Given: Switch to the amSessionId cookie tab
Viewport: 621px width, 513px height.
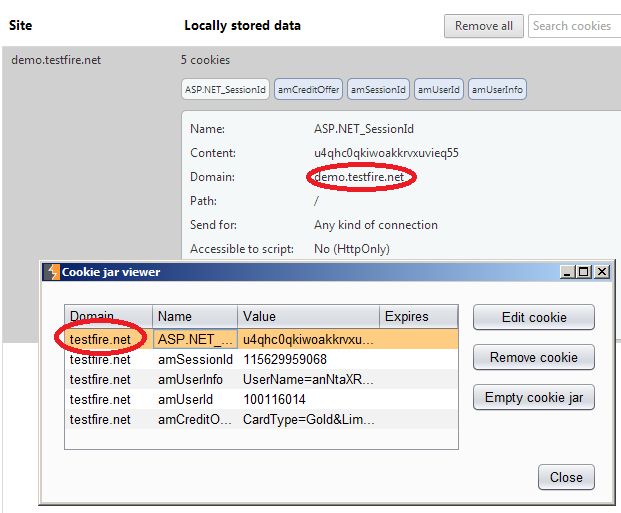Looking at the screenshot, I should tap(378, 90).
